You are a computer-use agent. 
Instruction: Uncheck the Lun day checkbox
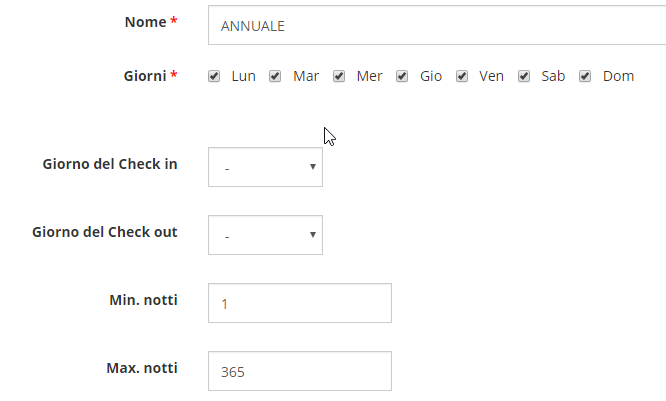(214, 76)
